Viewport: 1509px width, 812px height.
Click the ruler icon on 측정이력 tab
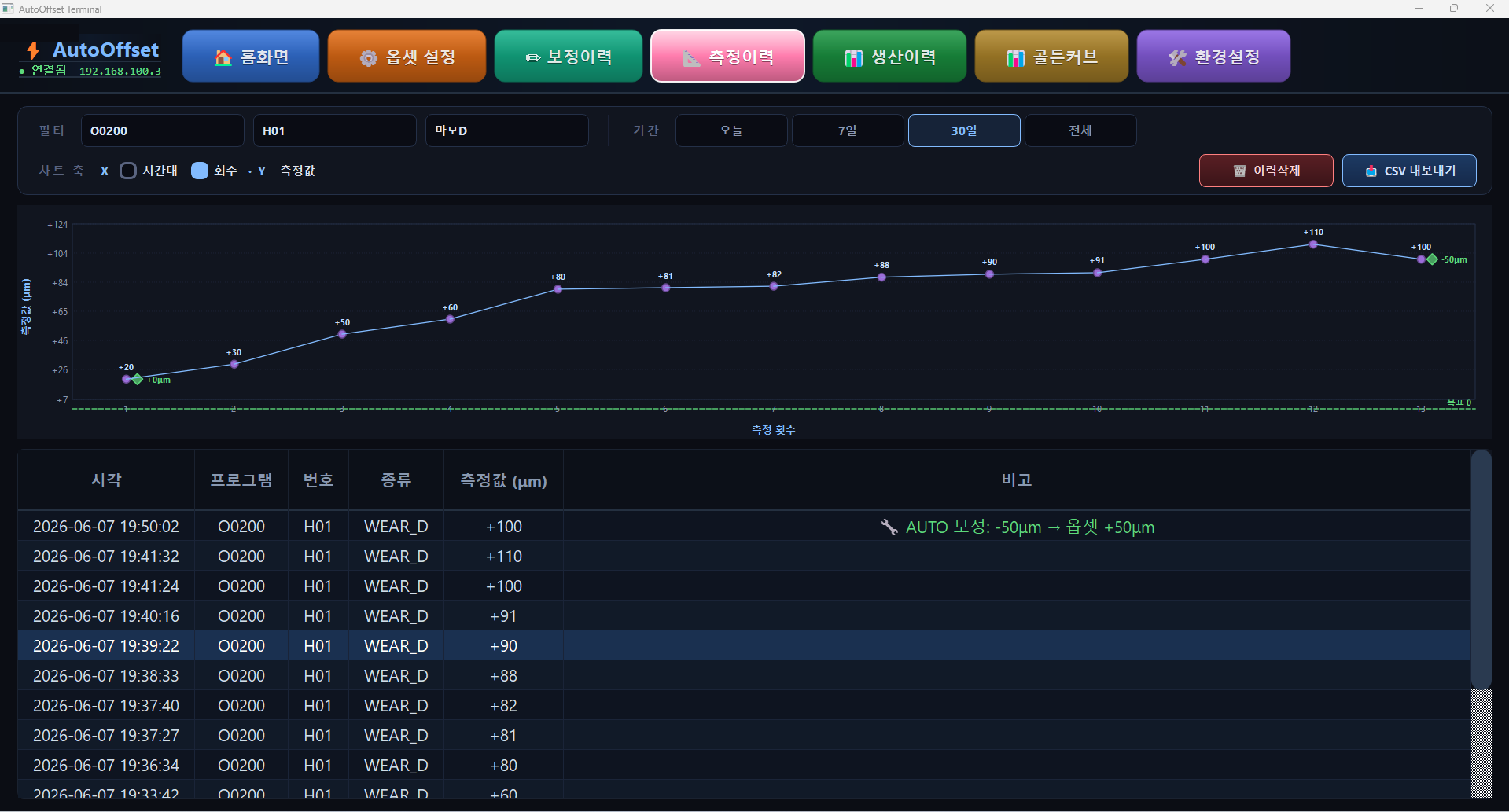[691, 57]
